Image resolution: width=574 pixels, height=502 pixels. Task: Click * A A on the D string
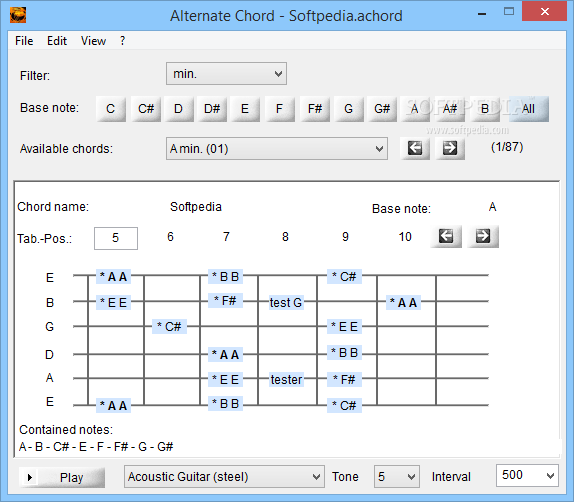coord(226,354)
